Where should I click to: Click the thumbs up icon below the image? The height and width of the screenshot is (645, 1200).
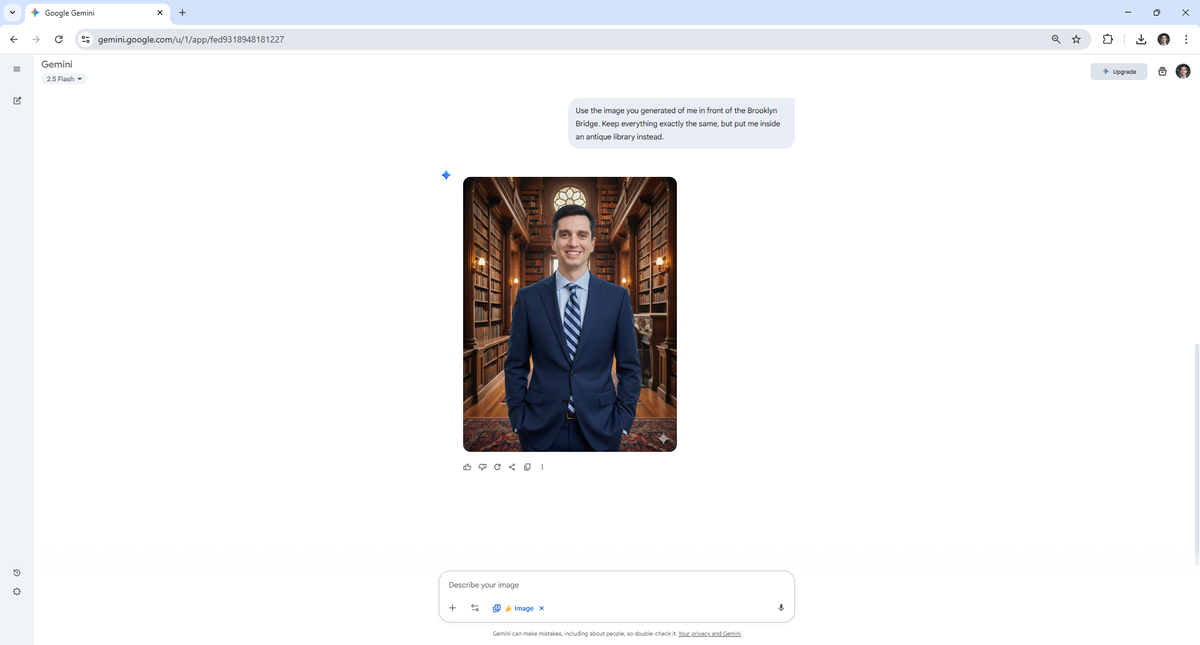point(467,467)
